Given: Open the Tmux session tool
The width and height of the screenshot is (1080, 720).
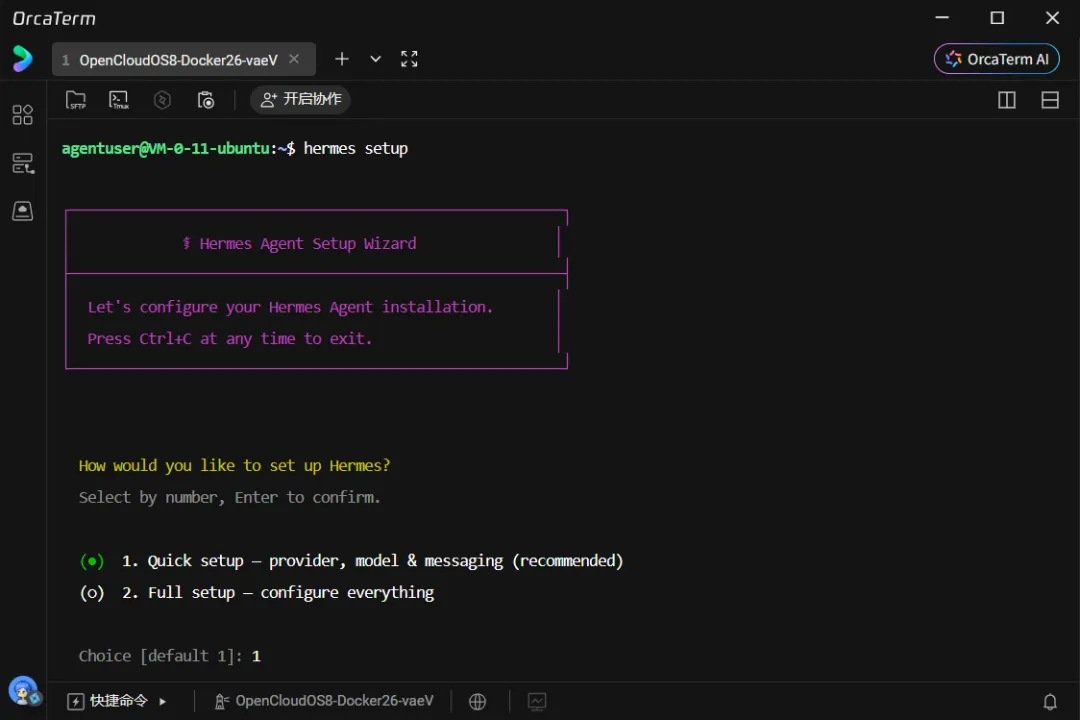Looking at the screenshot, I should pos(118,100).
